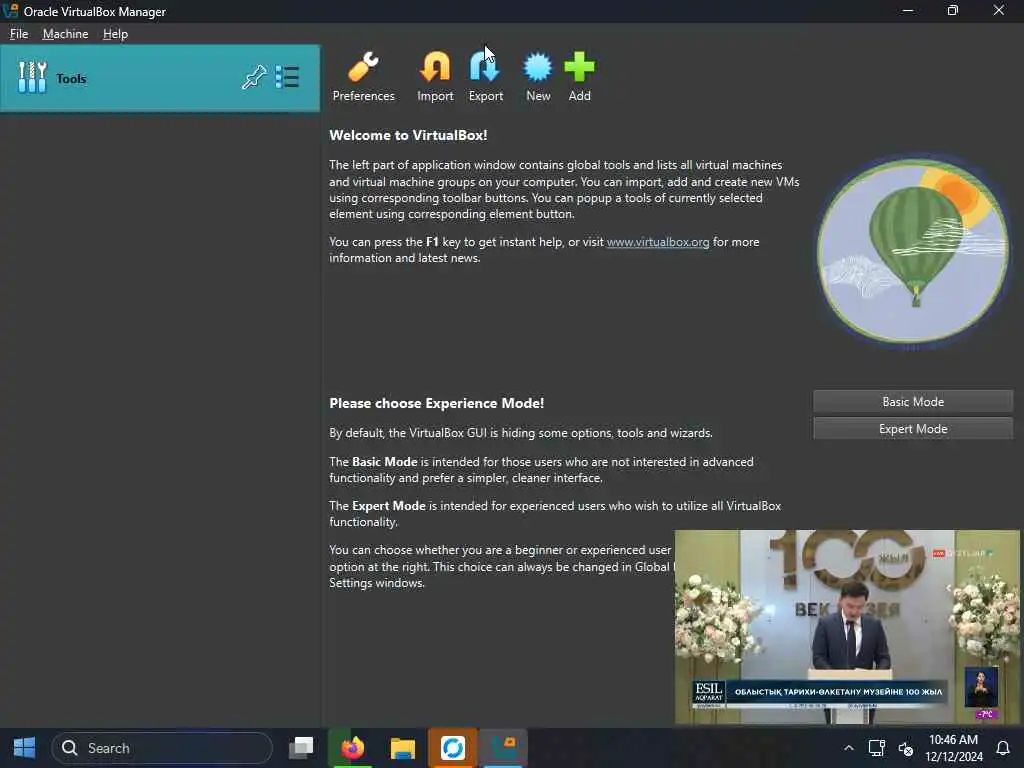1024x768 pixels.
Task: Click the picture-in-picture video overlay
Action: pos(847,627)
